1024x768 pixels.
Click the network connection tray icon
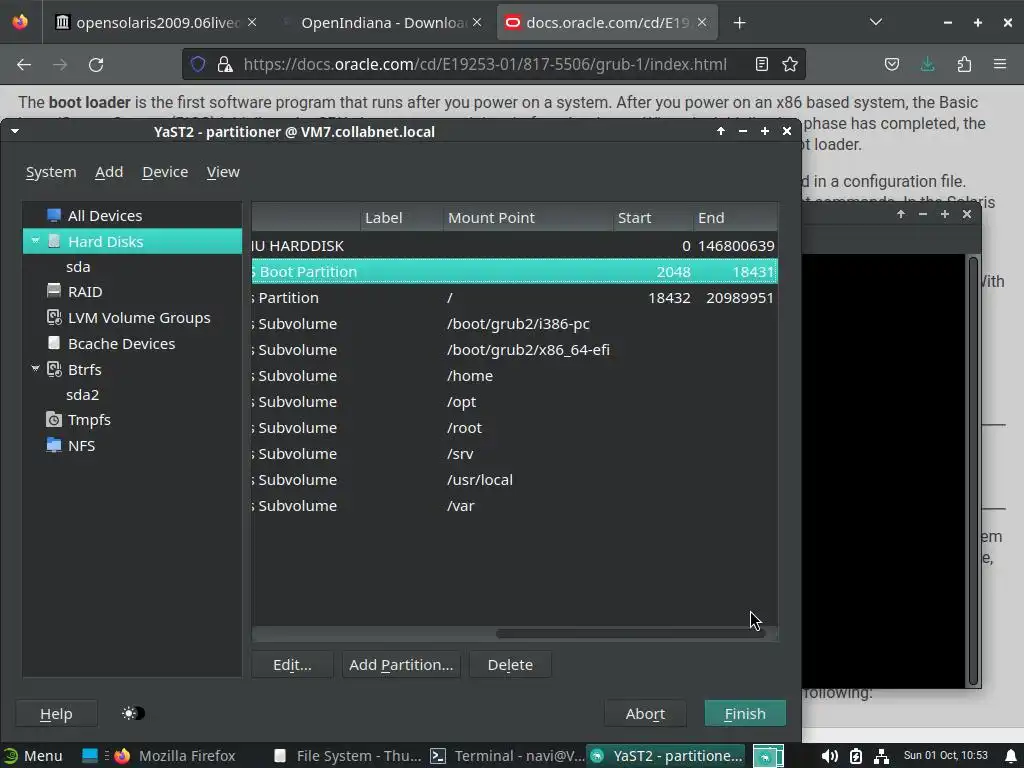[x=881, y=756]
